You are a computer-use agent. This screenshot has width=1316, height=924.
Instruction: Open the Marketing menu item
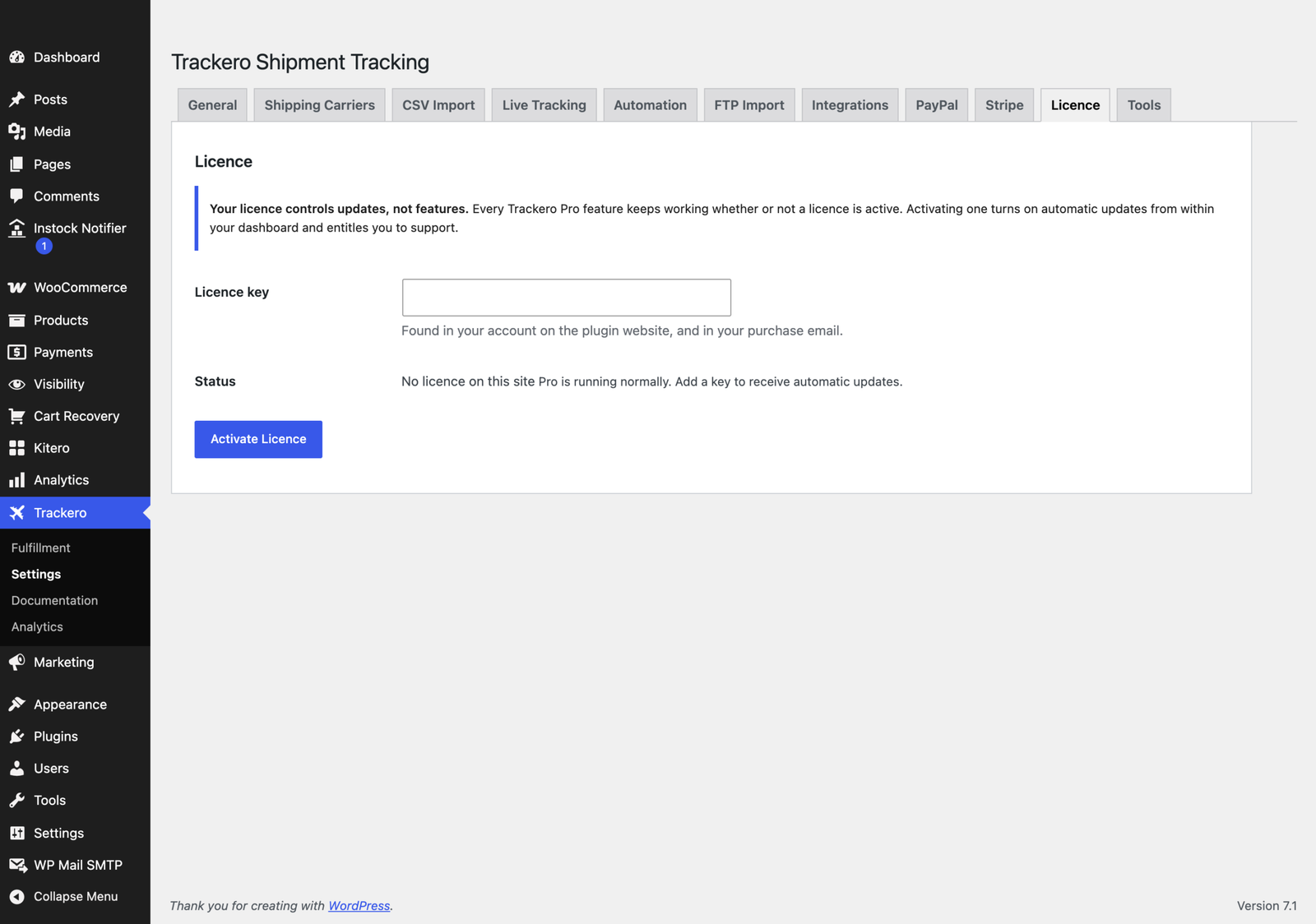(75, 663)
